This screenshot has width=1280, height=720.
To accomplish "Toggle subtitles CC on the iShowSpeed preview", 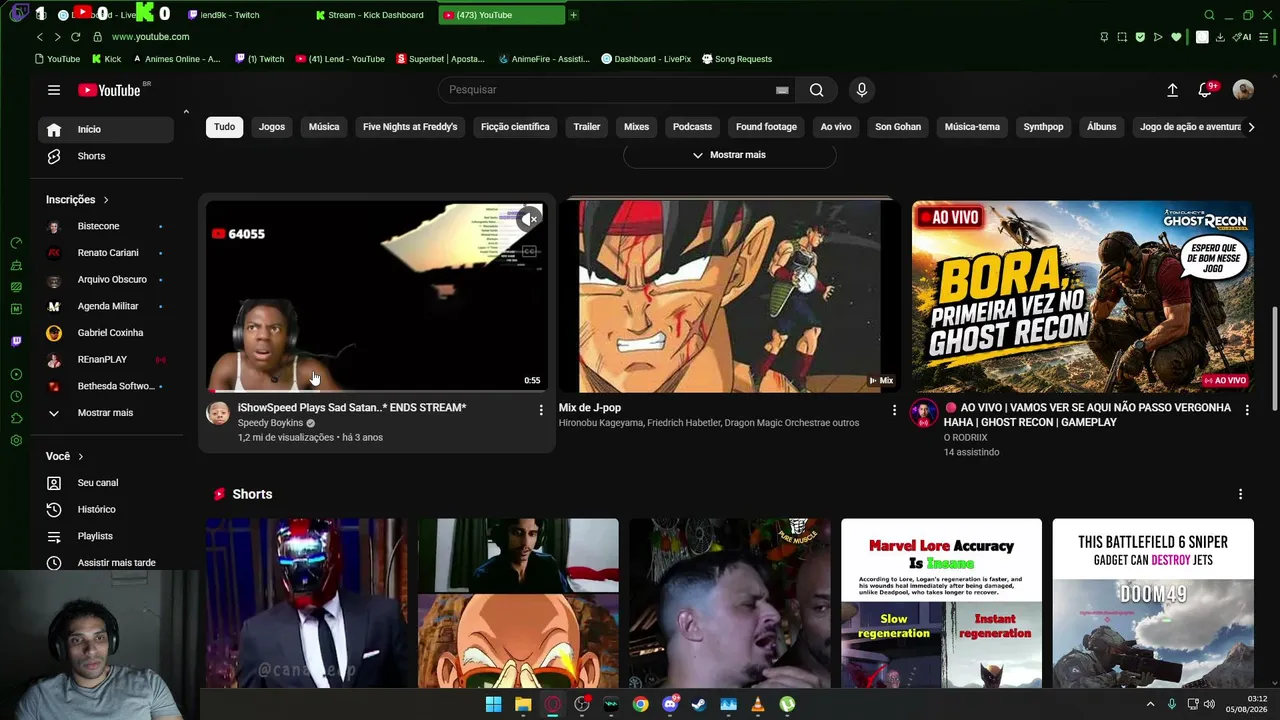I will (530, 251).
